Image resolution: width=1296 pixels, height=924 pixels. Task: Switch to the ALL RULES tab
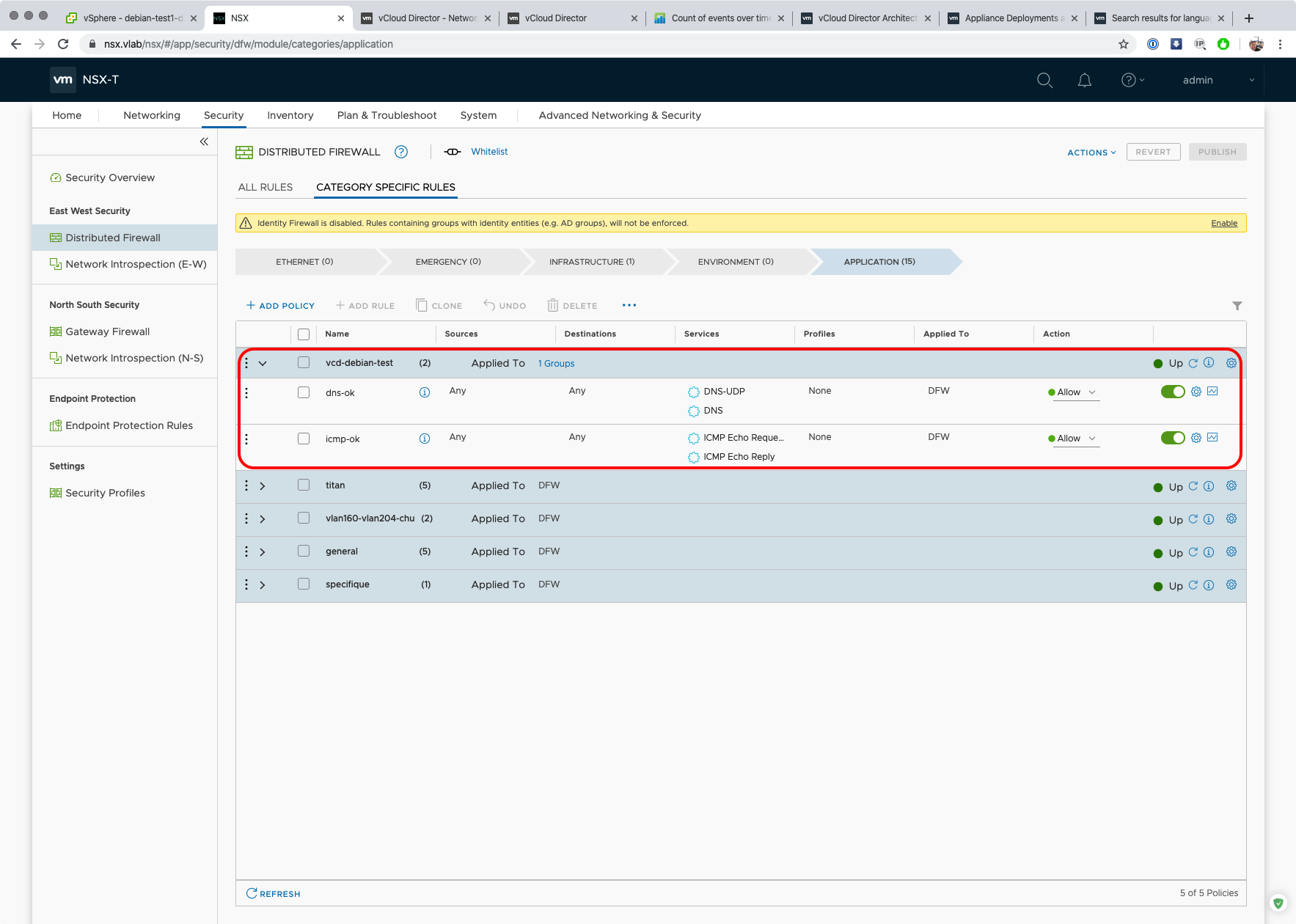266,187
